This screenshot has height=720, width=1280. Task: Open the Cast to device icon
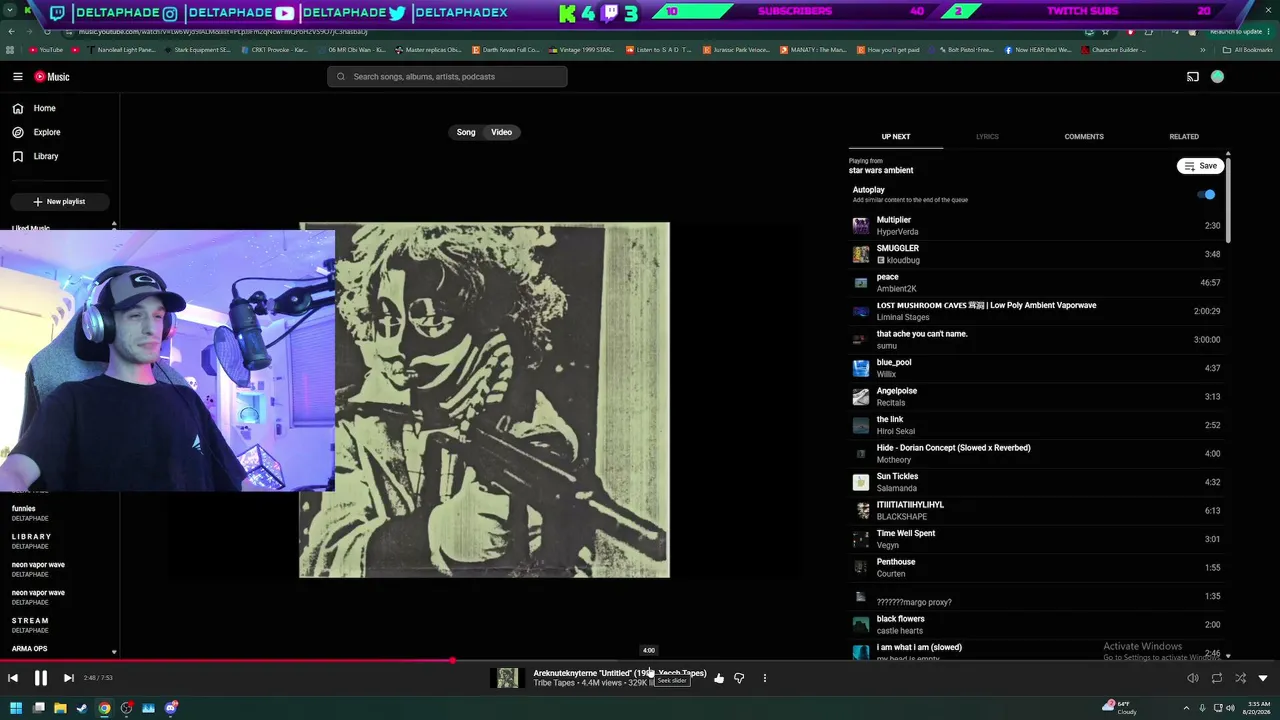1192,77
